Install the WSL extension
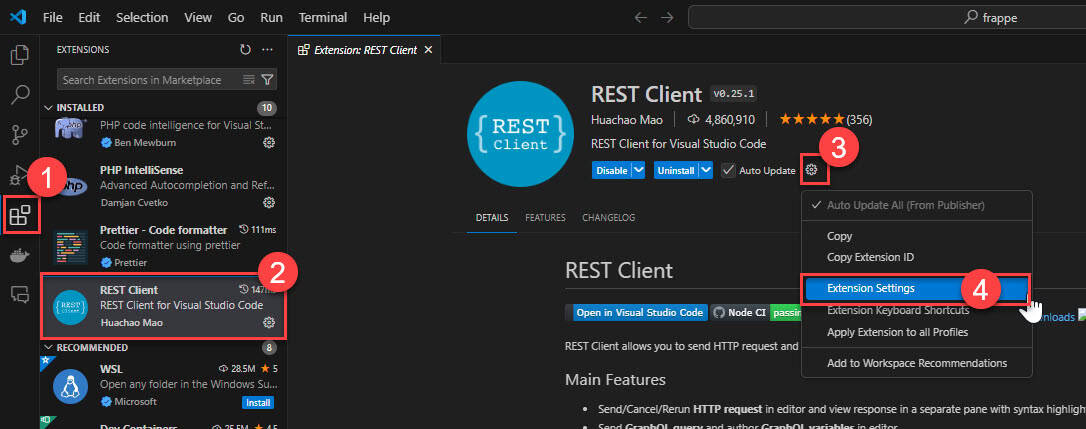Screen dimensions: 1086x429 [258, 403]
